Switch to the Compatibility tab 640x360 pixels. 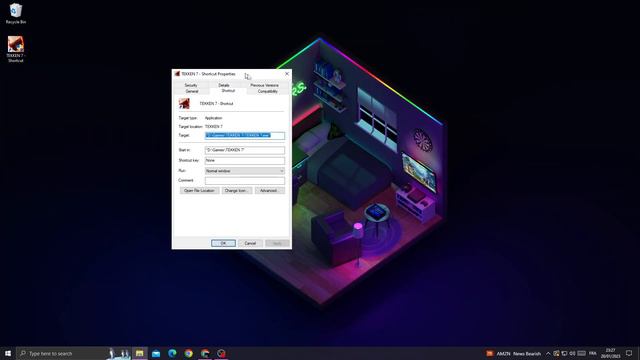(x=267, y=91)
